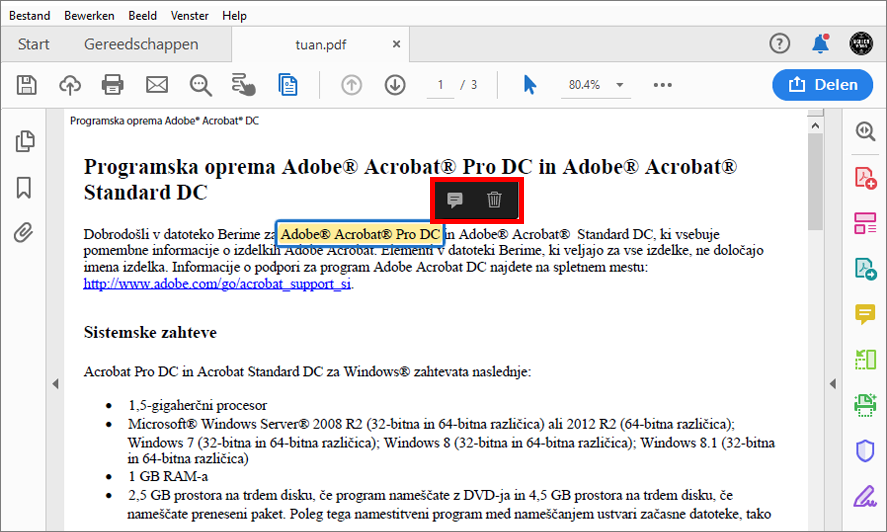
Task: Open the Beeld menu
Action: (142, 15)
